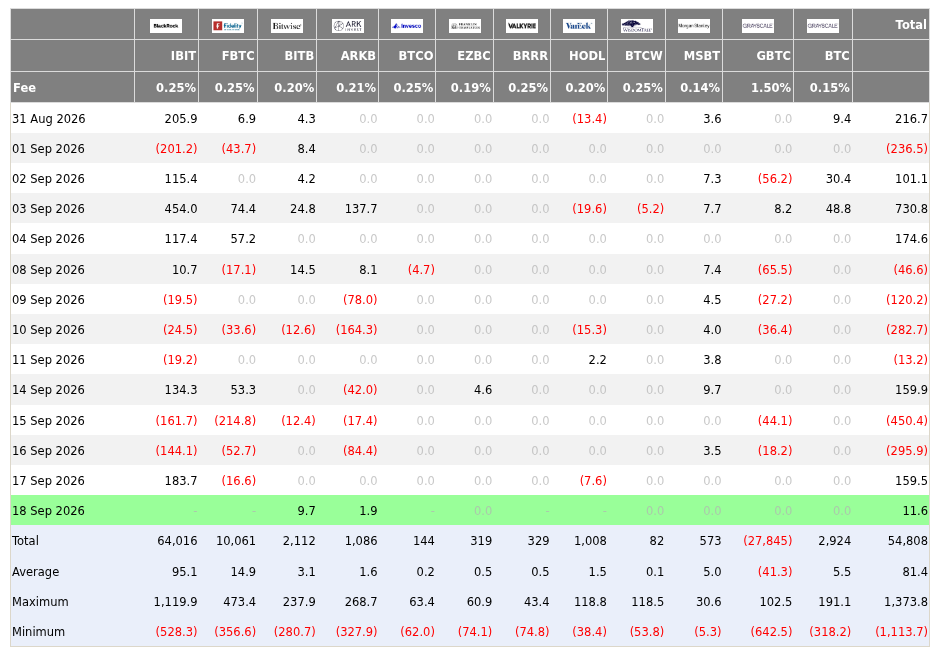
Task: Click the Invesco logo above BTCO
Action: [x=406, y=26]
